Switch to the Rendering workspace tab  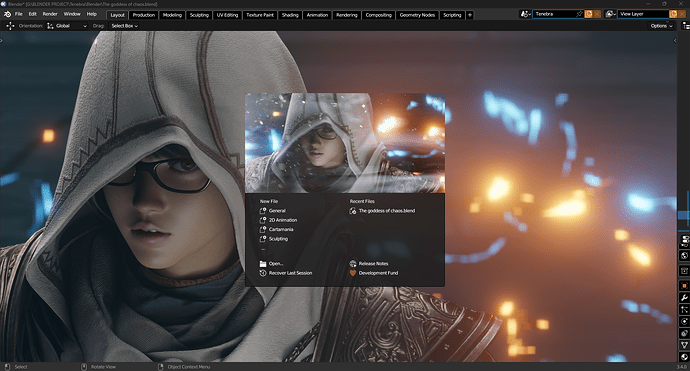(x=347, y=15)
